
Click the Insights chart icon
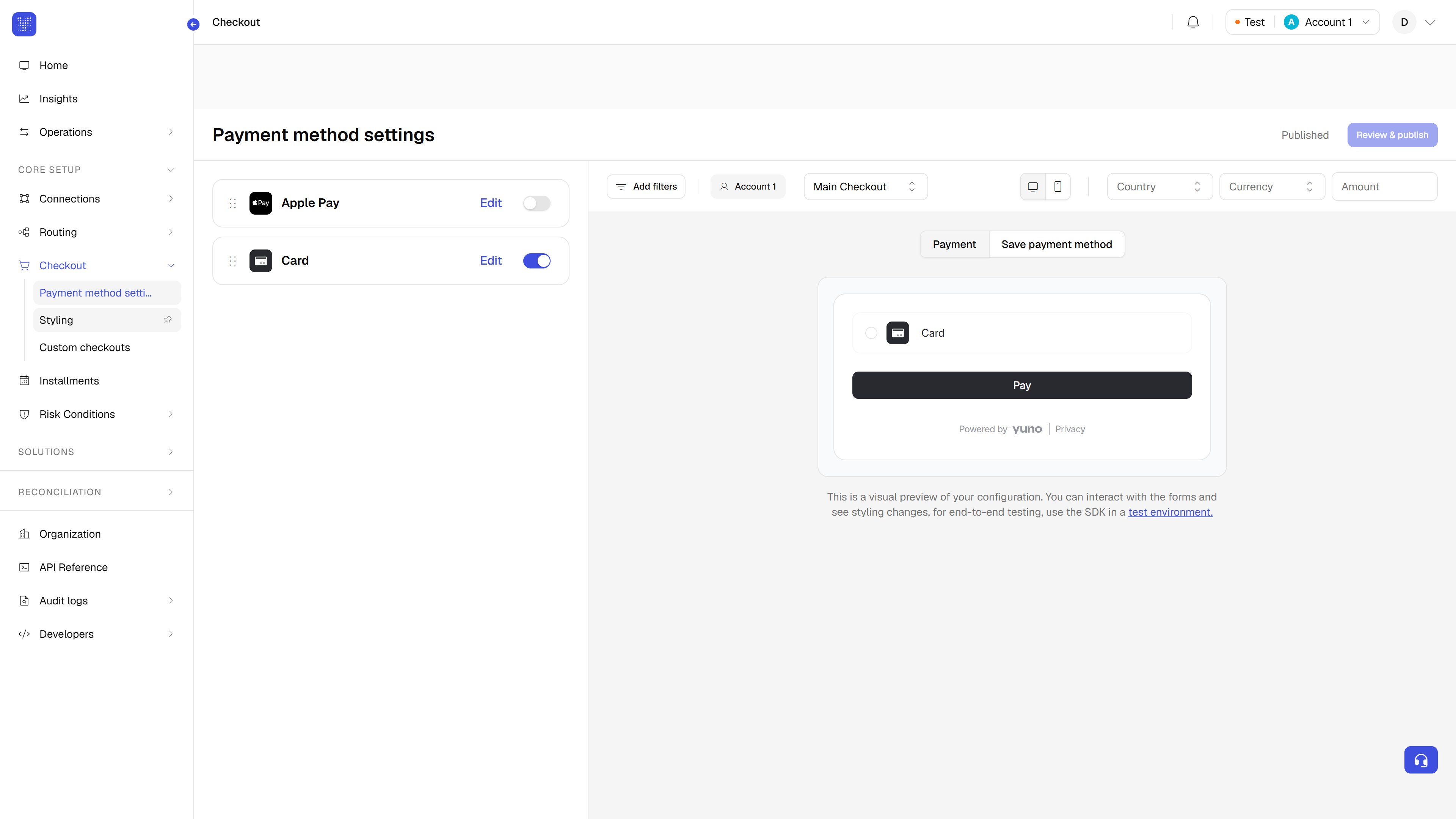click(24, 99)
